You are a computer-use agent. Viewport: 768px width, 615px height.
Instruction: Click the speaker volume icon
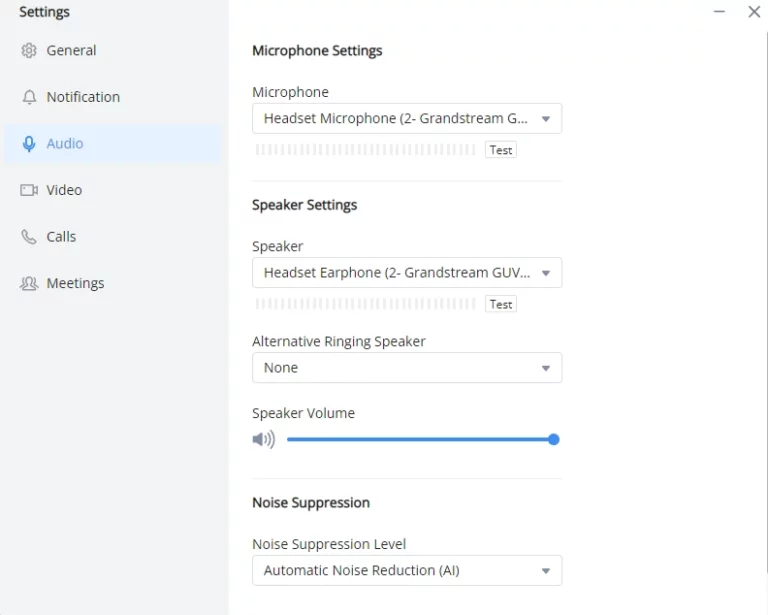coord(264,439)
